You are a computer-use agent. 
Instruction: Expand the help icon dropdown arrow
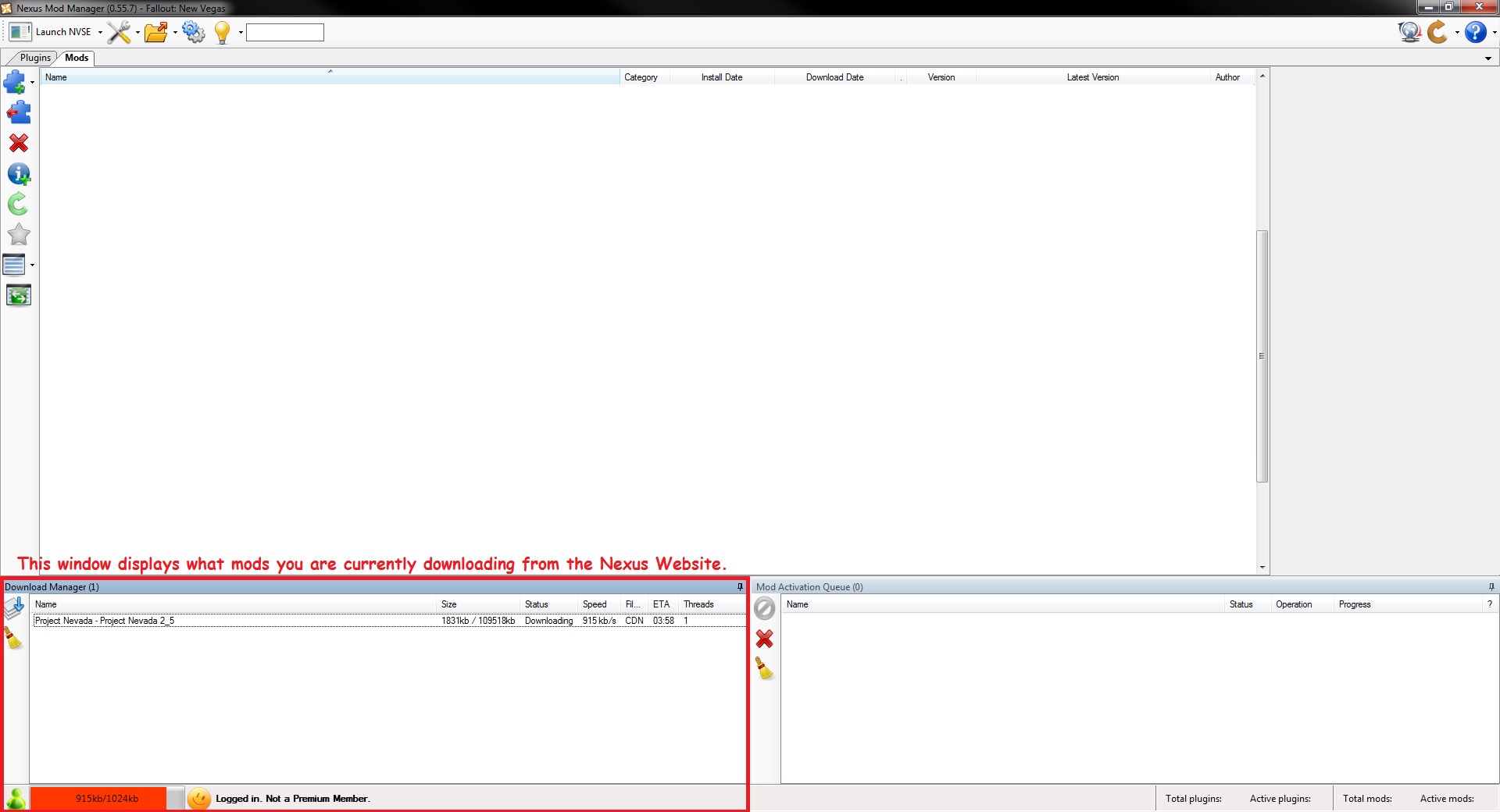tap(1495, 33)
